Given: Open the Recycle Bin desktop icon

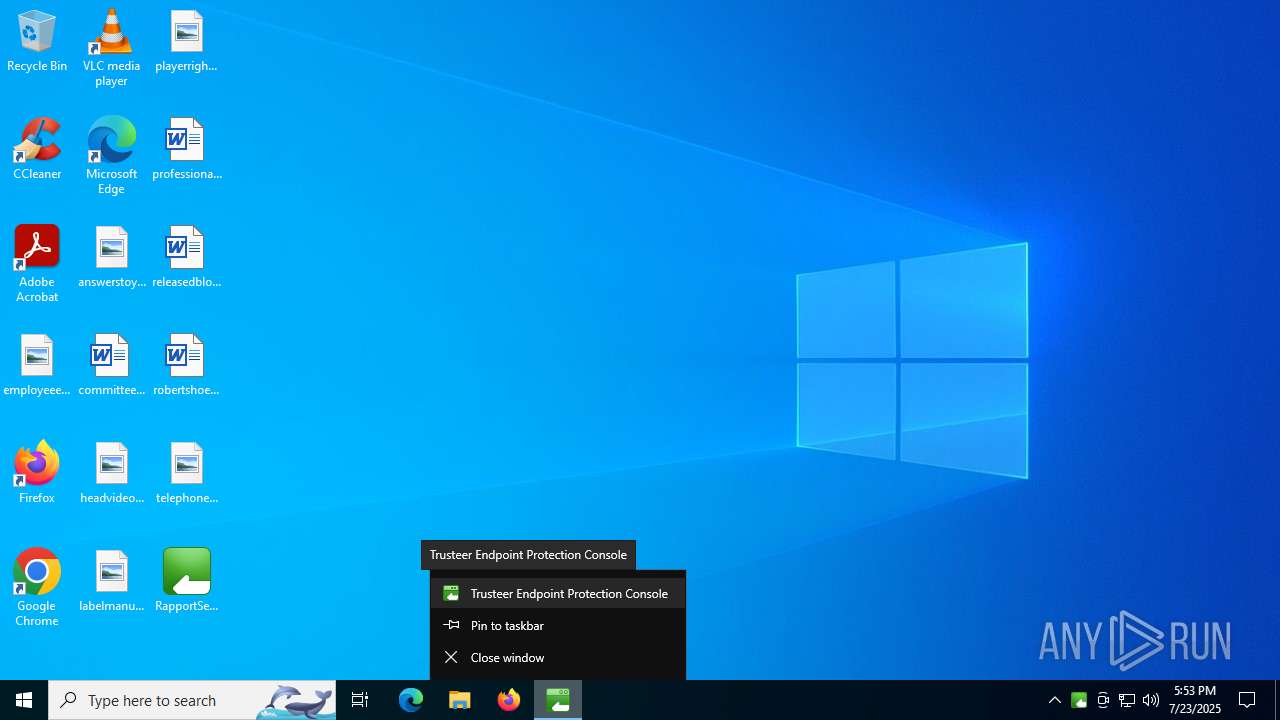Looking at the screenshot, I should (37, 42).
